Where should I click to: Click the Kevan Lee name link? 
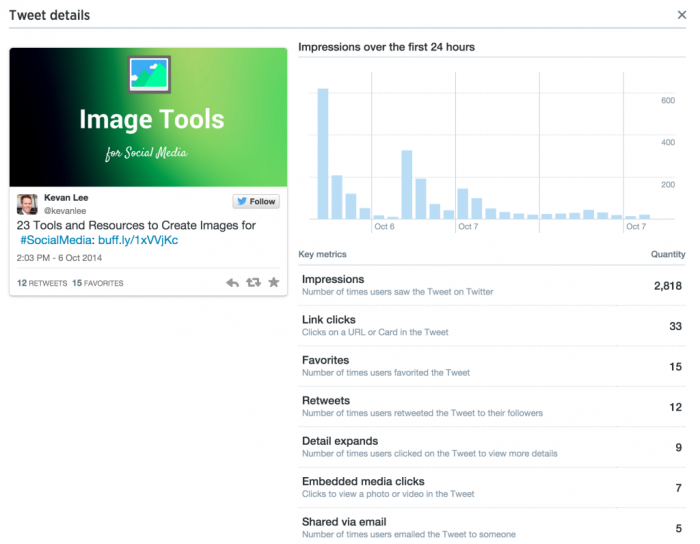(x=66, y=198)
